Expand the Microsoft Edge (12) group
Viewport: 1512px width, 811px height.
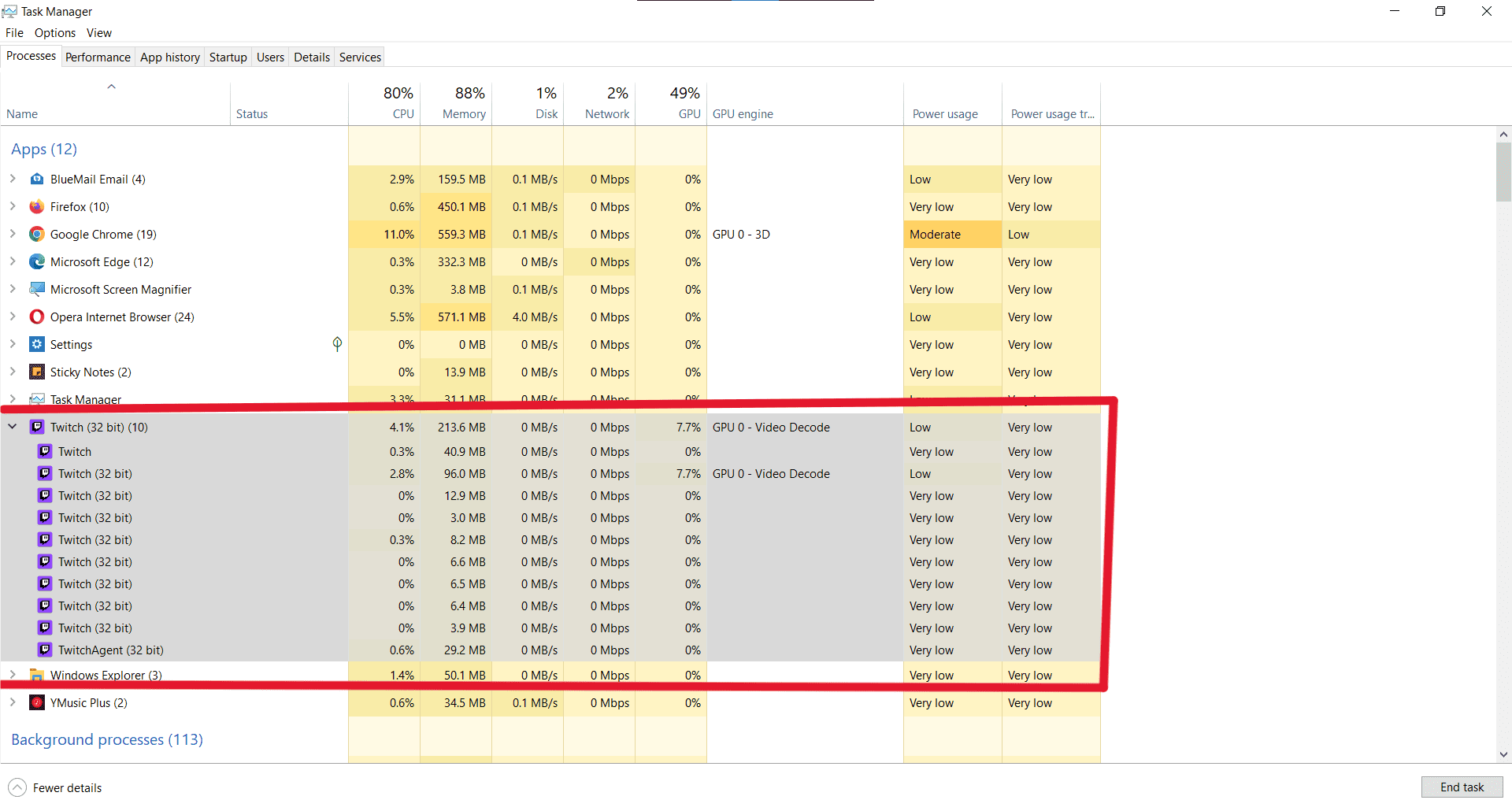pos(13,261)
